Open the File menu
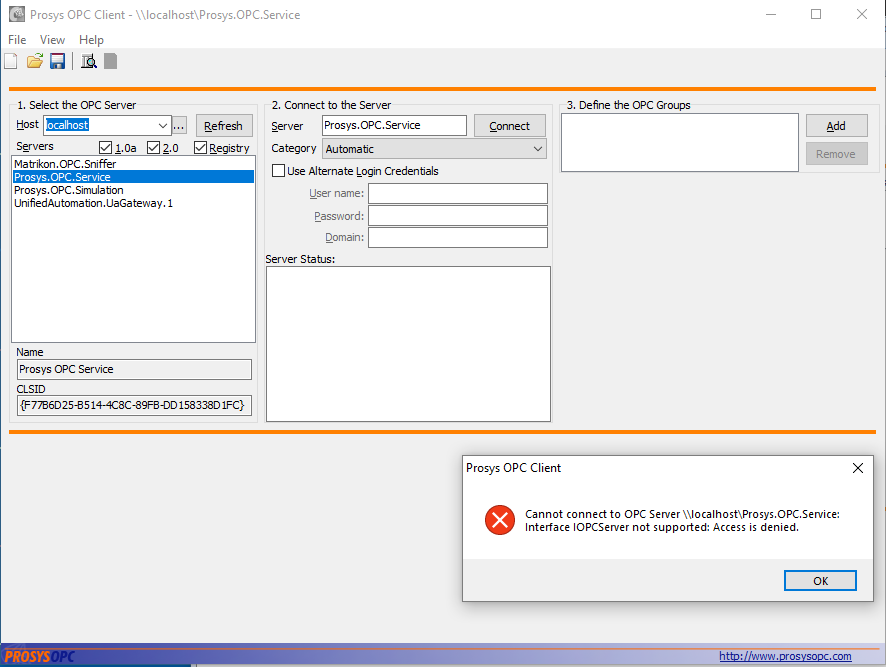886x667 pixels. tap(17, 40)
